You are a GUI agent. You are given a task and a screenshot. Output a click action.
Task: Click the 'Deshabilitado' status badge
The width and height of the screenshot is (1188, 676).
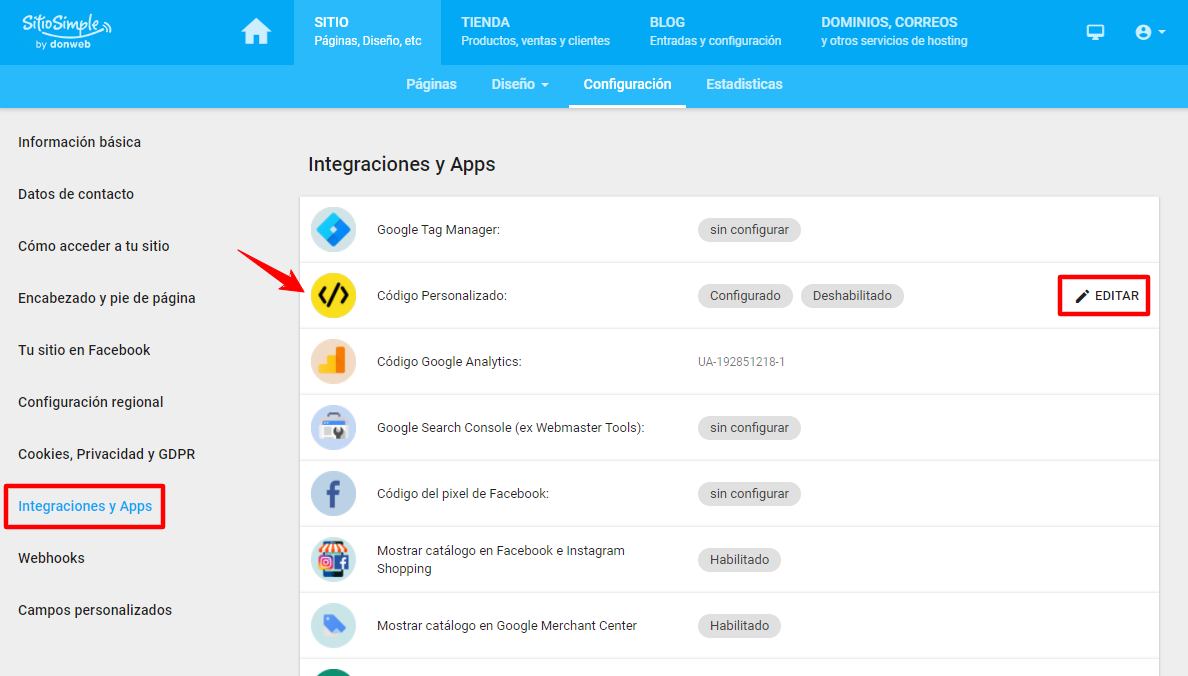852,296
